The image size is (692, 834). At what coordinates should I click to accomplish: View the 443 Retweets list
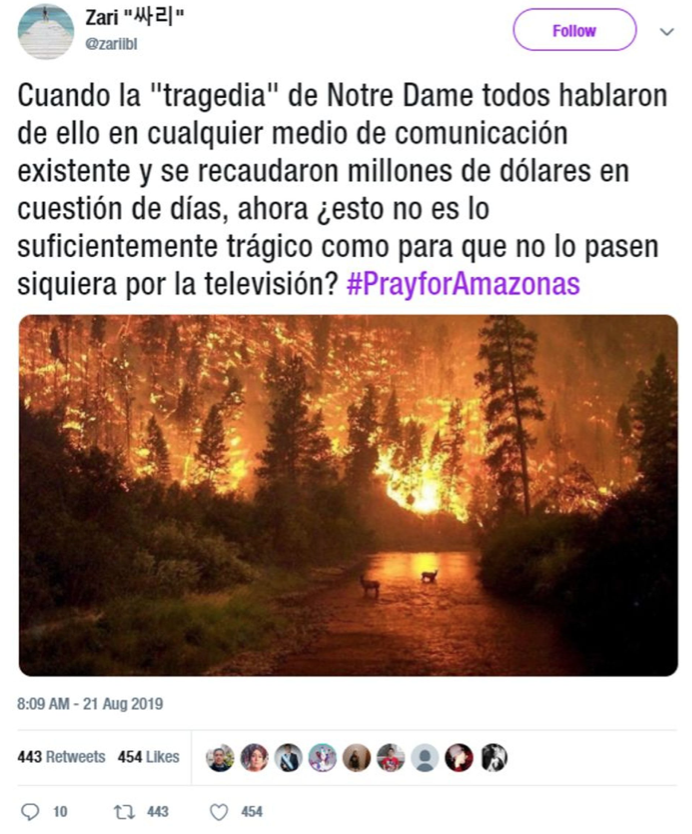(61, 756)
